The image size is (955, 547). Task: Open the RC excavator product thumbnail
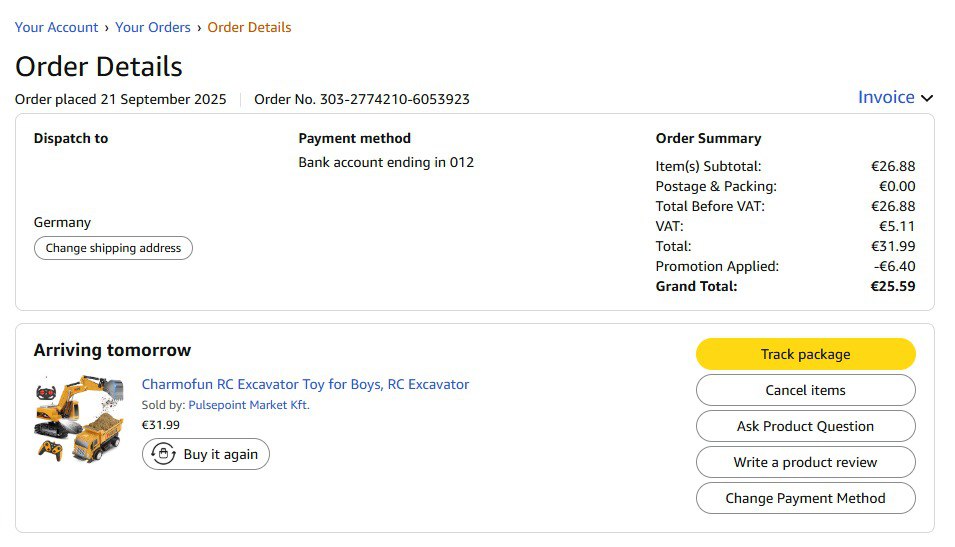pos(79,418)
